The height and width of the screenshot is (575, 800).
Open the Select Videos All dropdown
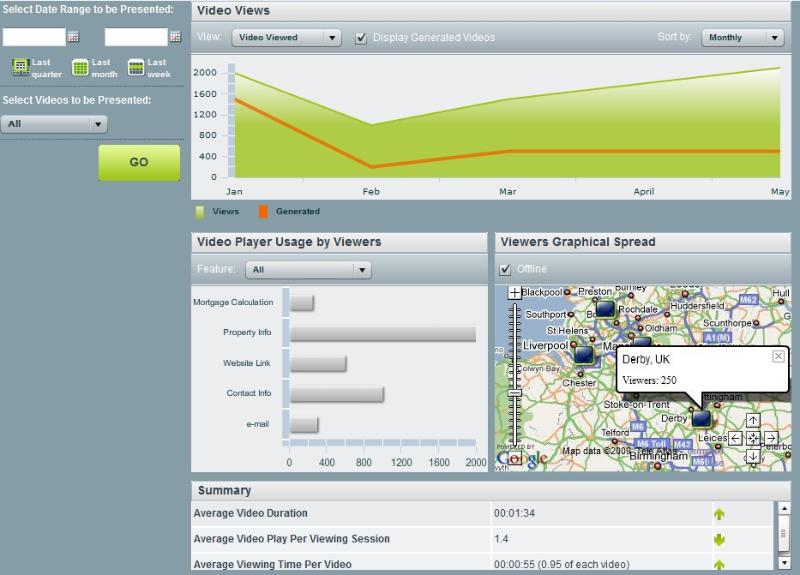54,124
